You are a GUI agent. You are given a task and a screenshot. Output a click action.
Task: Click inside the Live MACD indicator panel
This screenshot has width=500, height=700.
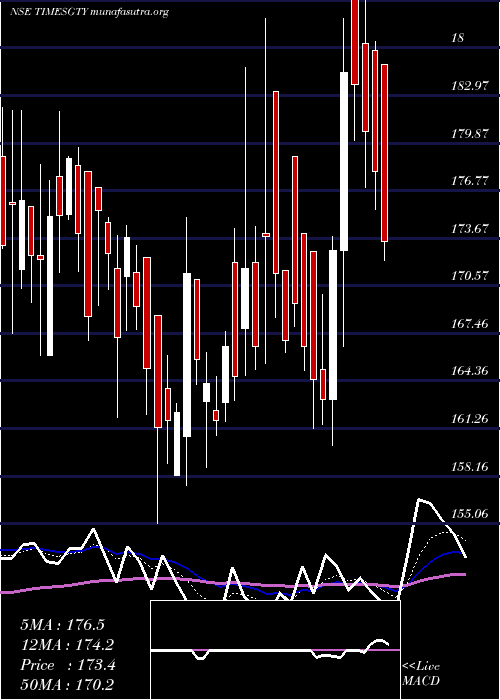[x=275, y=650]
